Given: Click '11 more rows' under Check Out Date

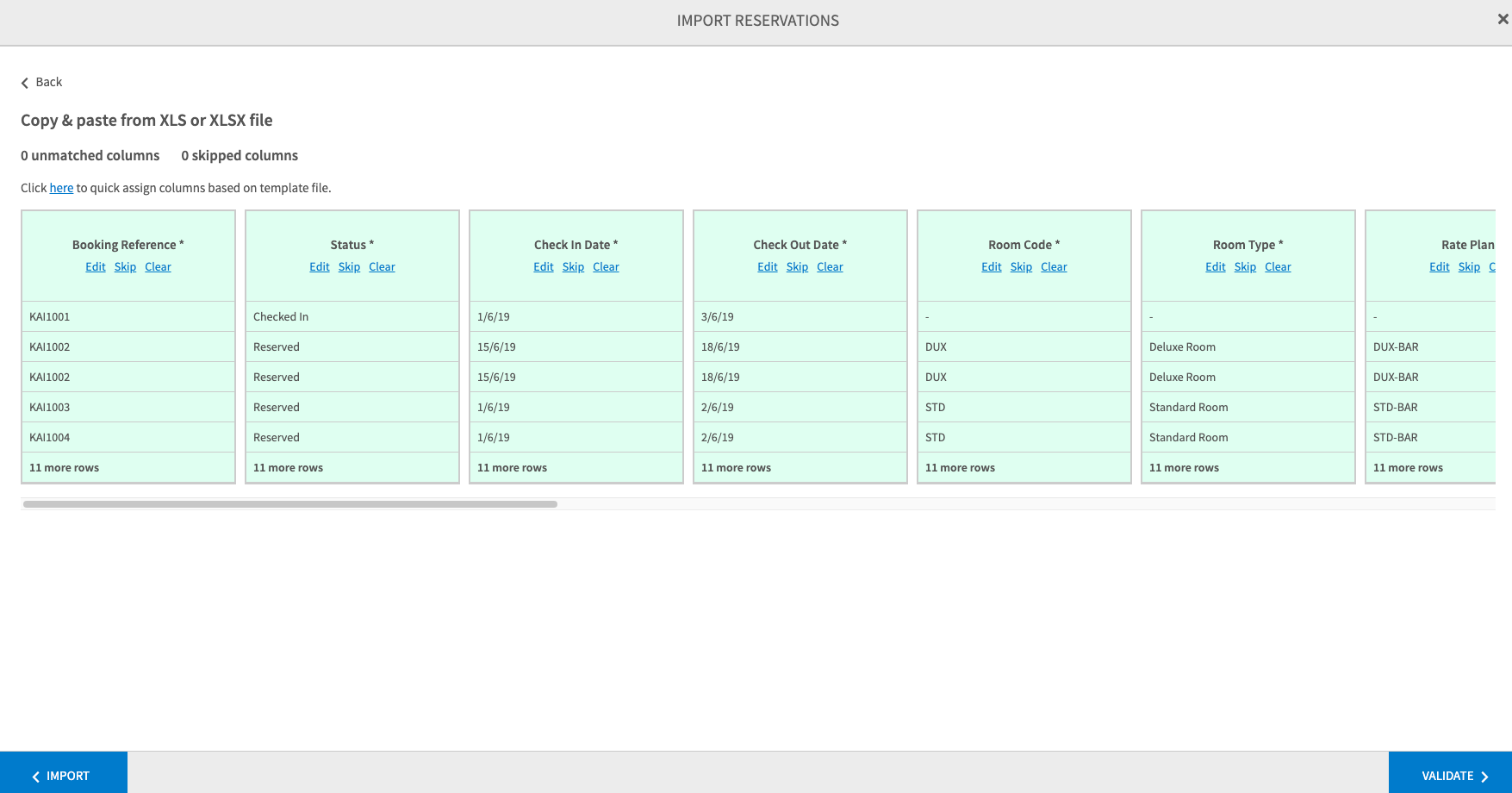Looking at the screenshot, I should coord(736,468).
